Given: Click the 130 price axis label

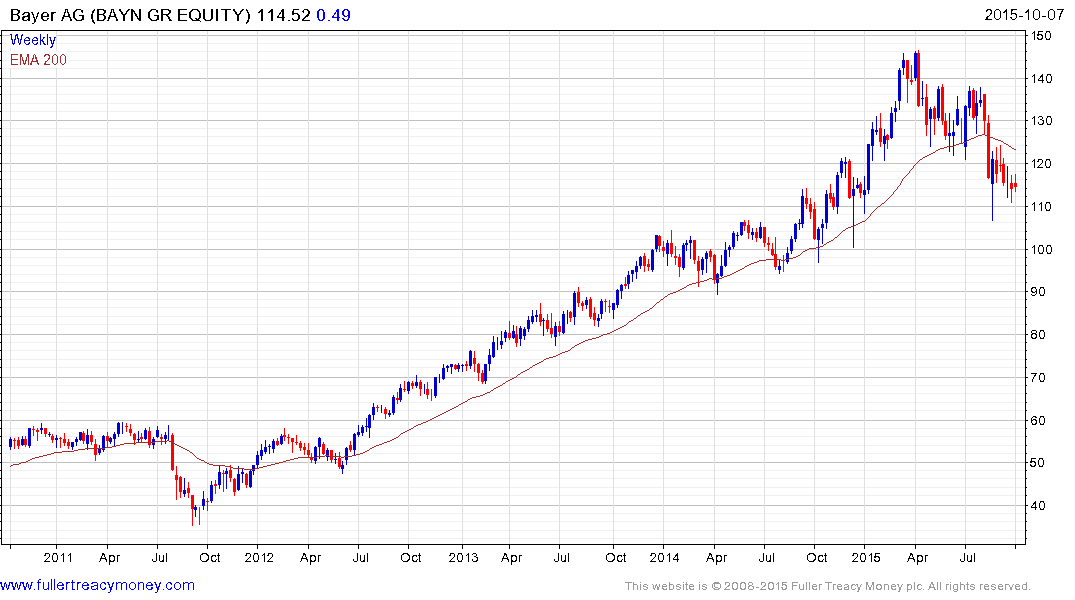Looking at the screenshot, I should pos(1041,121).
